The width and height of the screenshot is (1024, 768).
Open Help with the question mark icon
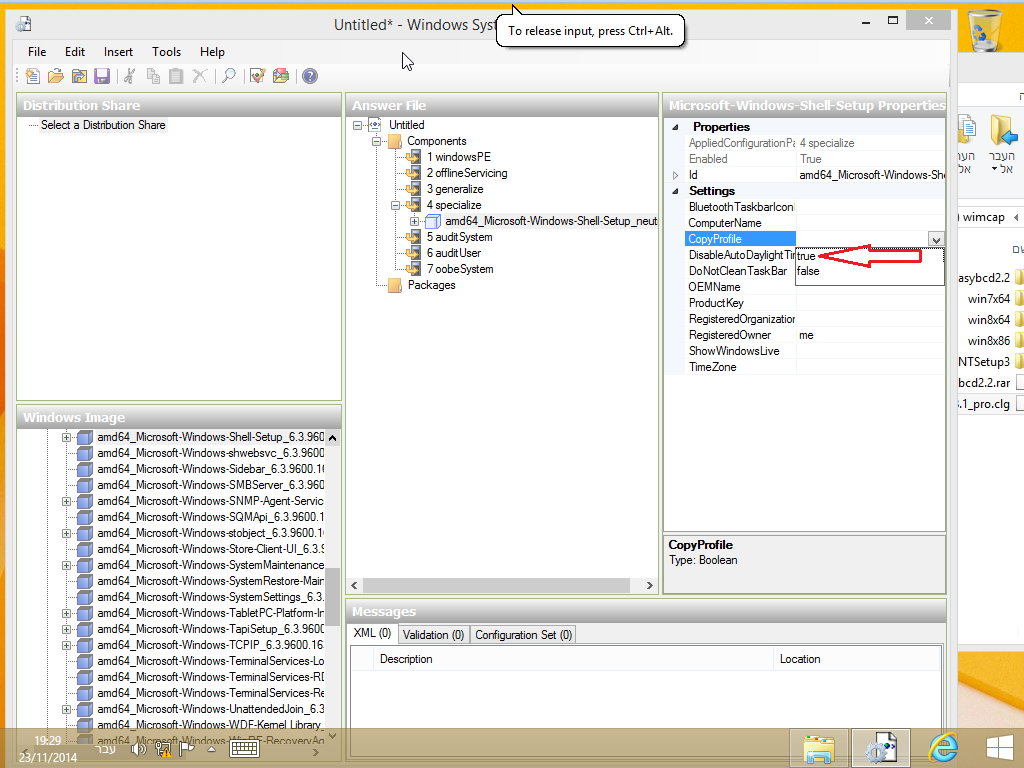(310, 76)
